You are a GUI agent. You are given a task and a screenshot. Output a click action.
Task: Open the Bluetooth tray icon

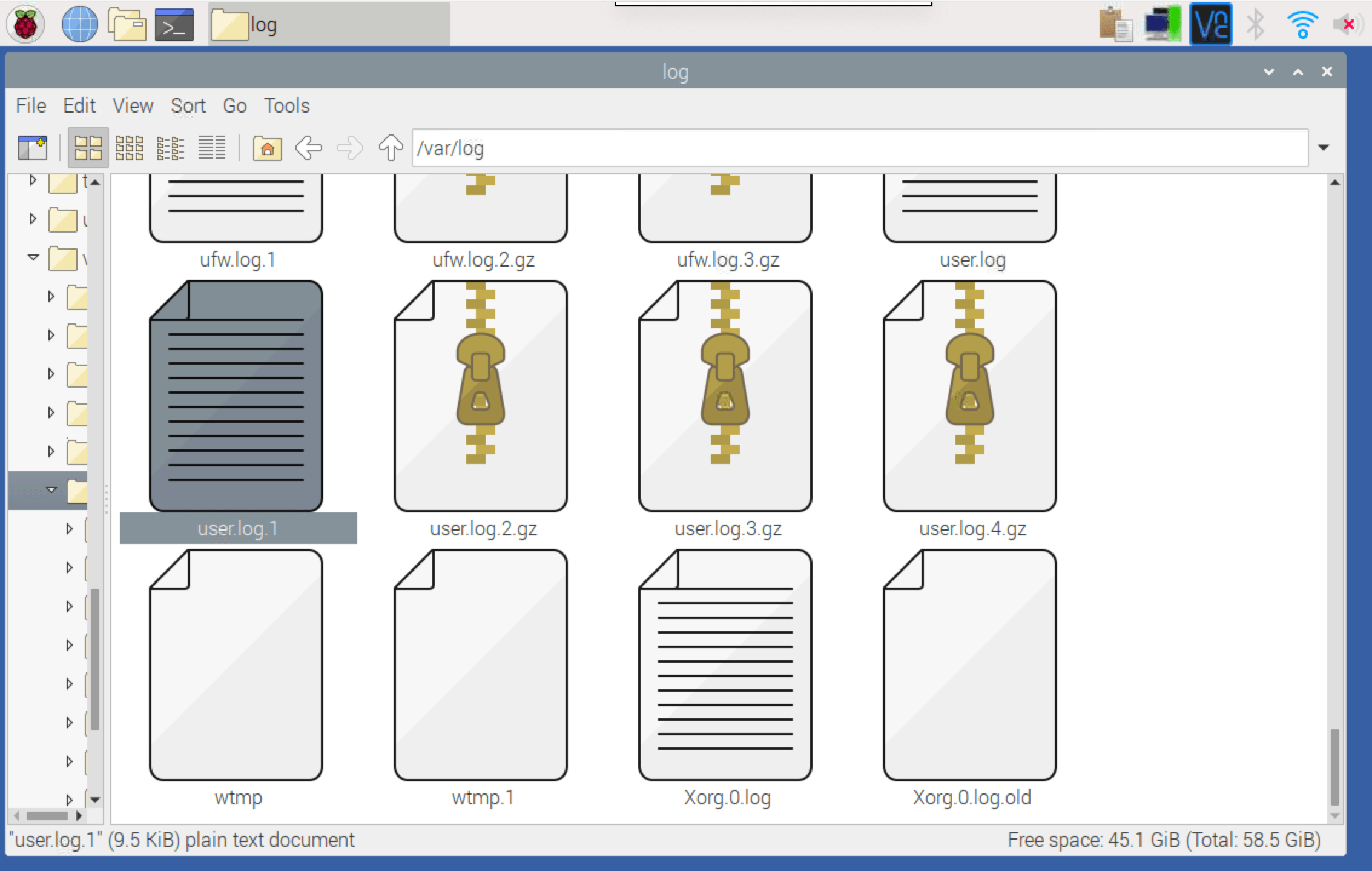pyautogui.click(x=1256, y=24)
